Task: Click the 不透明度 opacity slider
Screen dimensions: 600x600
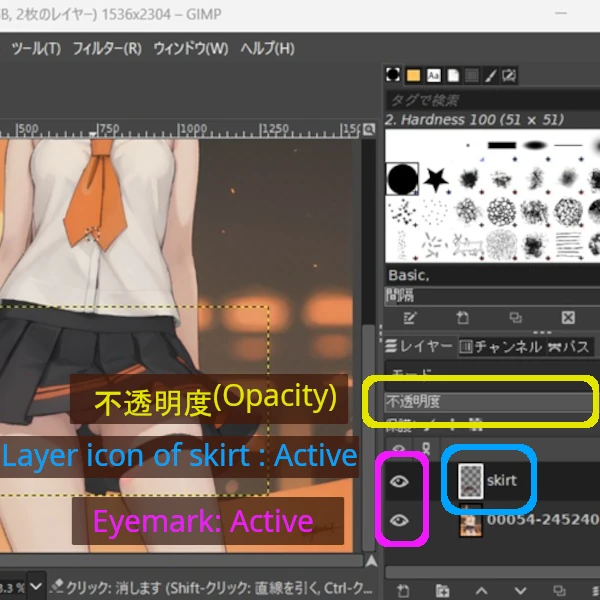Action: tap(492, 402)
